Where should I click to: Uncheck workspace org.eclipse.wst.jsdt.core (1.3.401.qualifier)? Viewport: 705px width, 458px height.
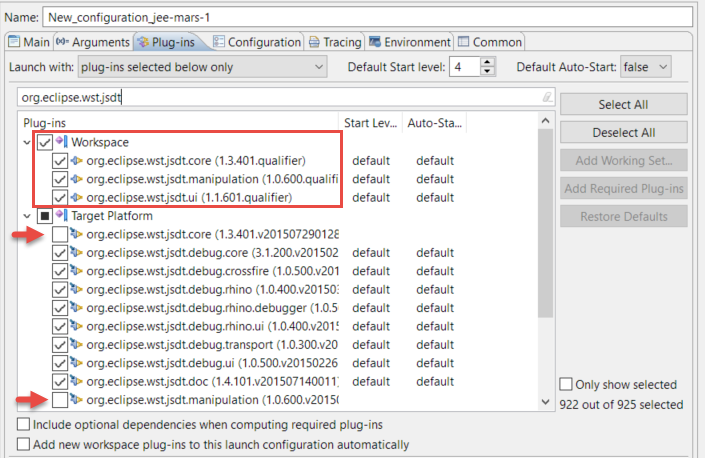point(60,161)
